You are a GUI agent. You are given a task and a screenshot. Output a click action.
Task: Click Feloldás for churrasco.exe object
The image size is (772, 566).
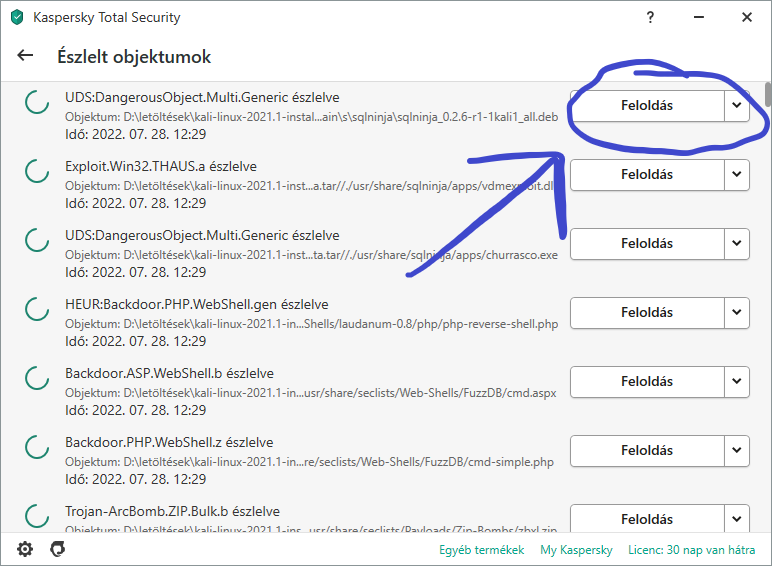(647, 243)
